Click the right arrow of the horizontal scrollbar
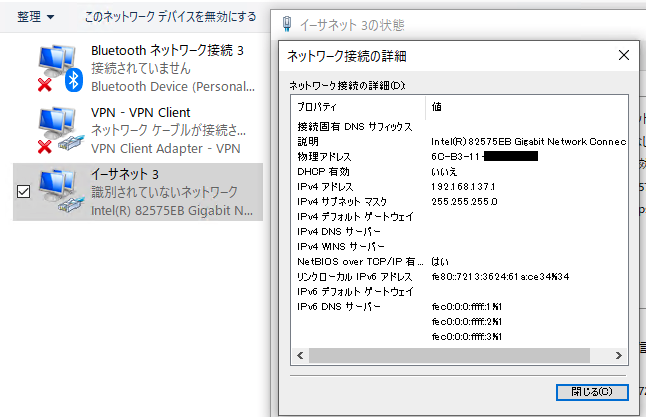 [x=618, y=356]
